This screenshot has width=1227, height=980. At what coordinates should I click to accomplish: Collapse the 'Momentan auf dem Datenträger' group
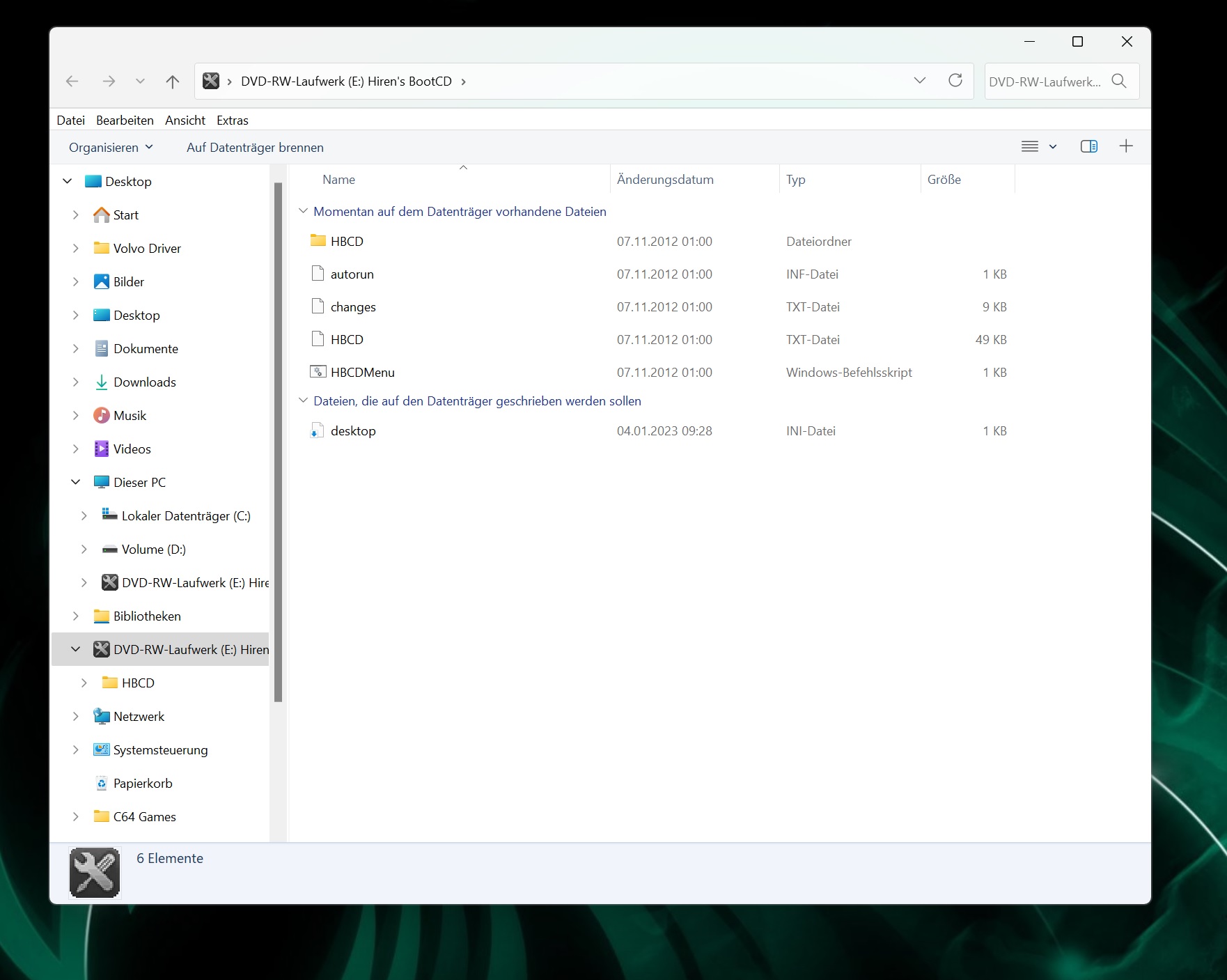303,211
